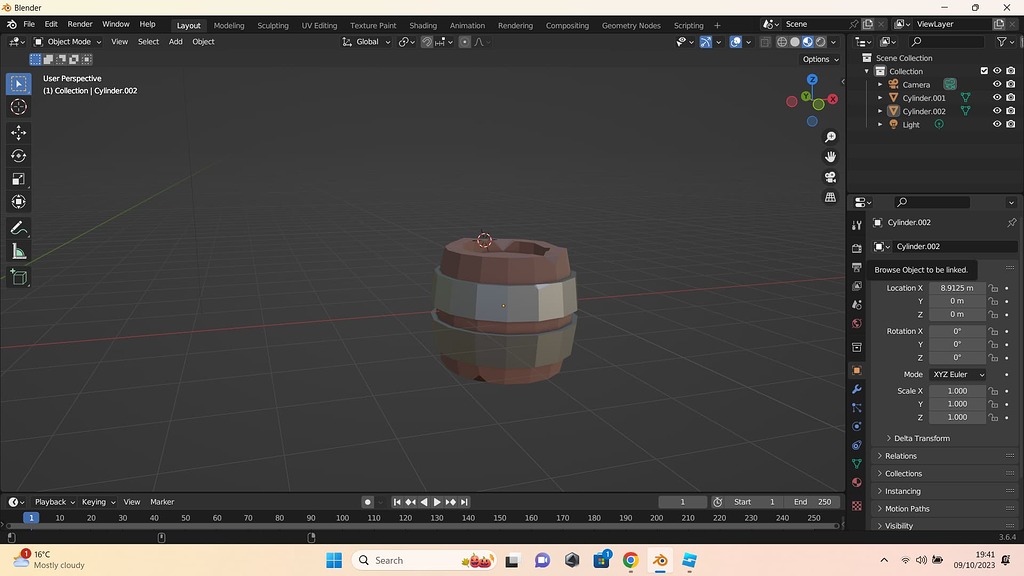Select the Rotate tool
The height and width of the screenshot is (576, 1024).
coord(18,155)
